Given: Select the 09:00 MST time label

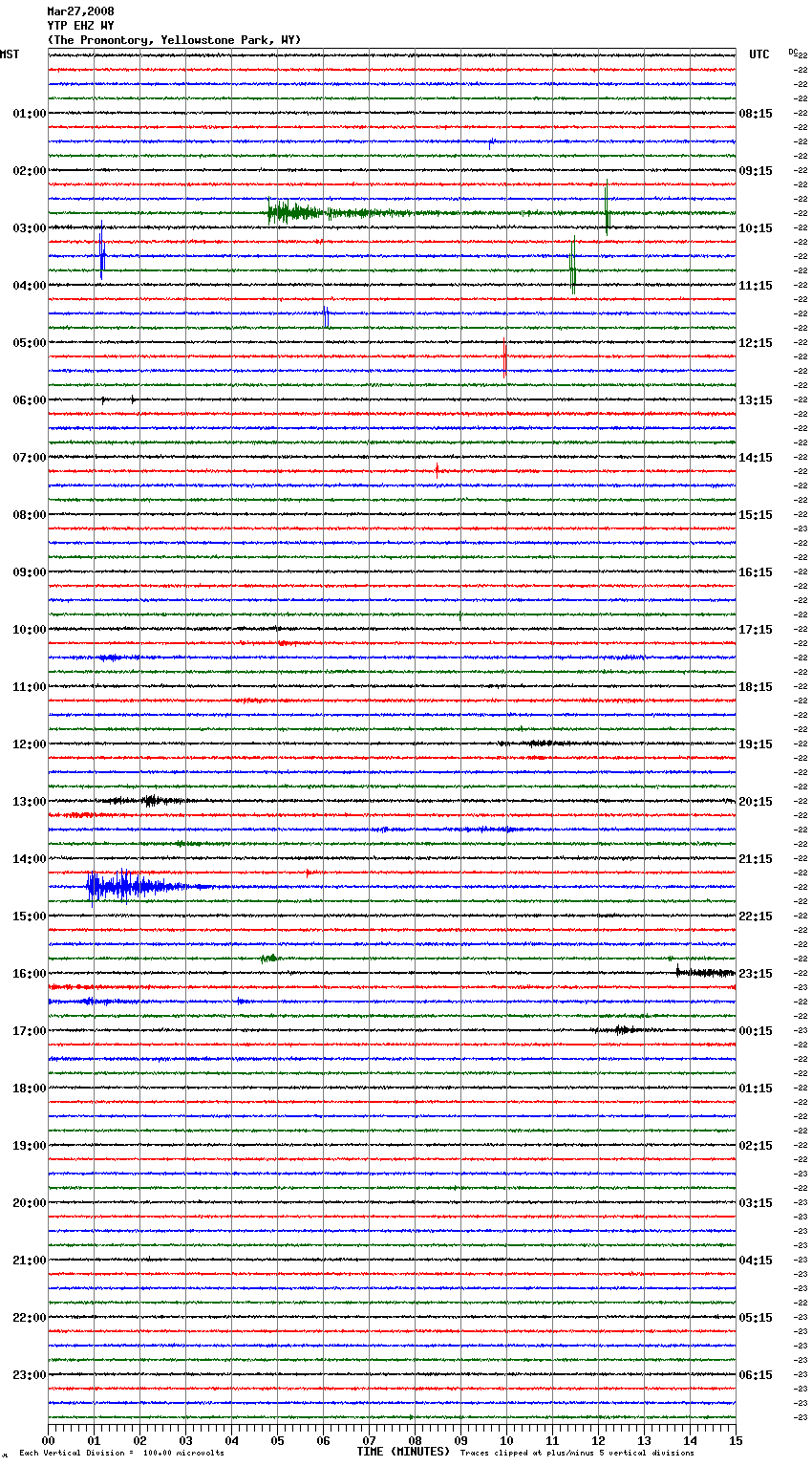Looking at the screenshot, I should pyautogui.click(x=30, y=572).
